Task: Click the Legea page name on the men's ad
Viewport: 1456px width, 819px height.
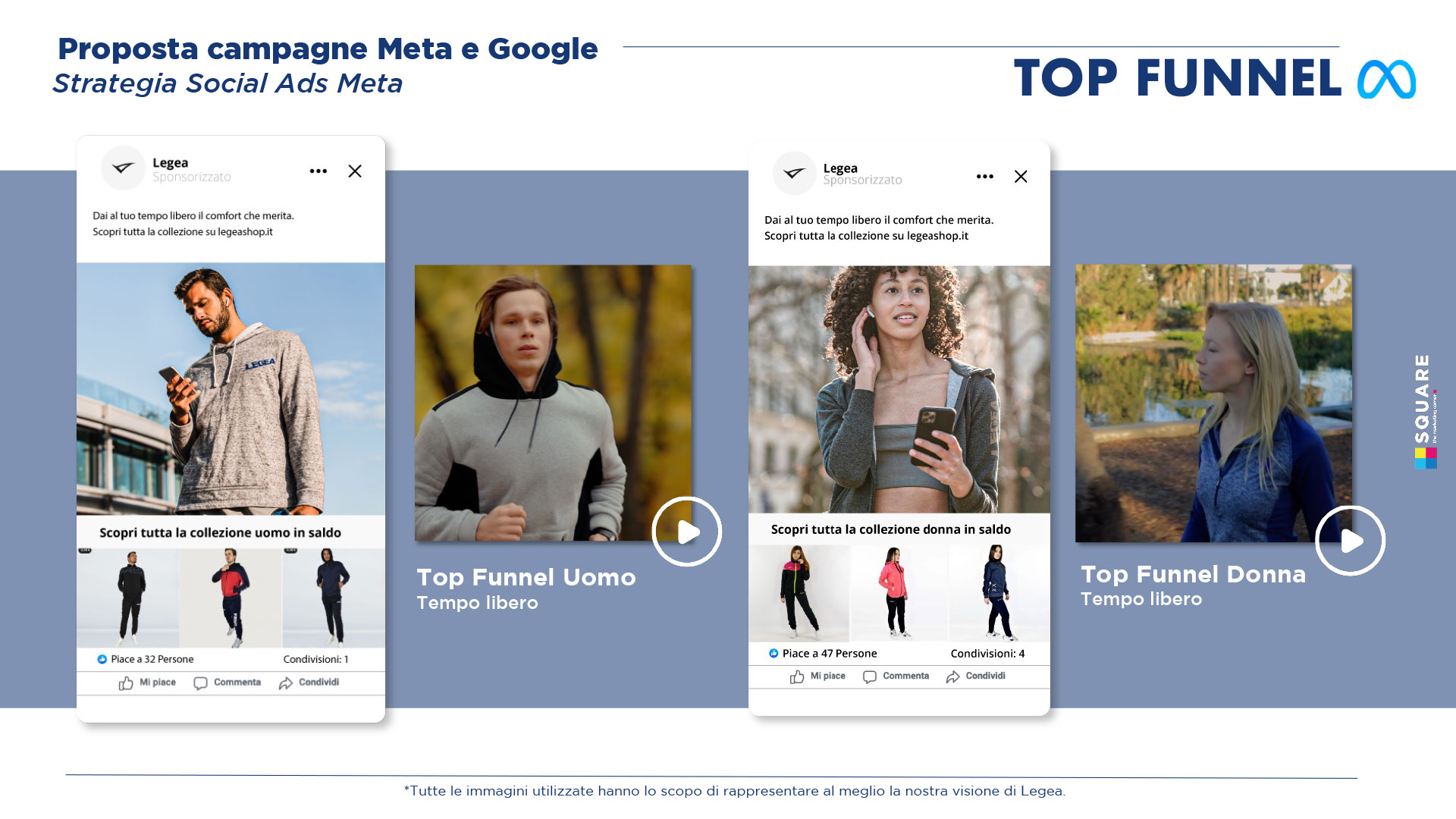Action: (170, 162)
